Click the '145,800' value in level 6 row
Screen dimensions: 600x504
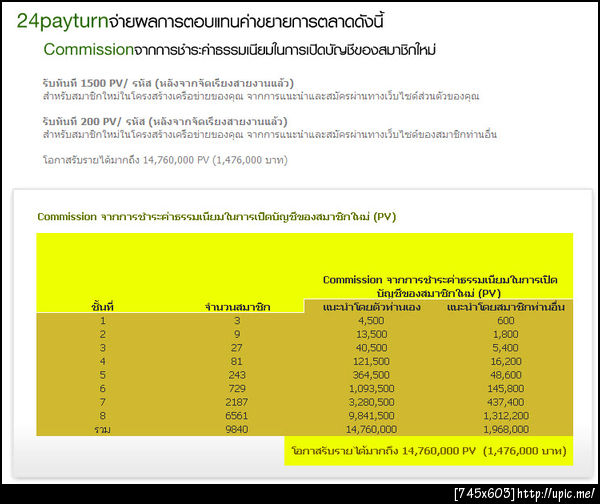506,388
